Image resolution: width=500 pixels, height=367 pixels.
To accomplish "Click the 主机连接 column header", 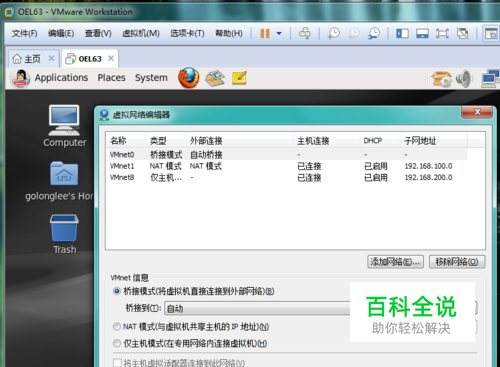I will click(326, 141).
